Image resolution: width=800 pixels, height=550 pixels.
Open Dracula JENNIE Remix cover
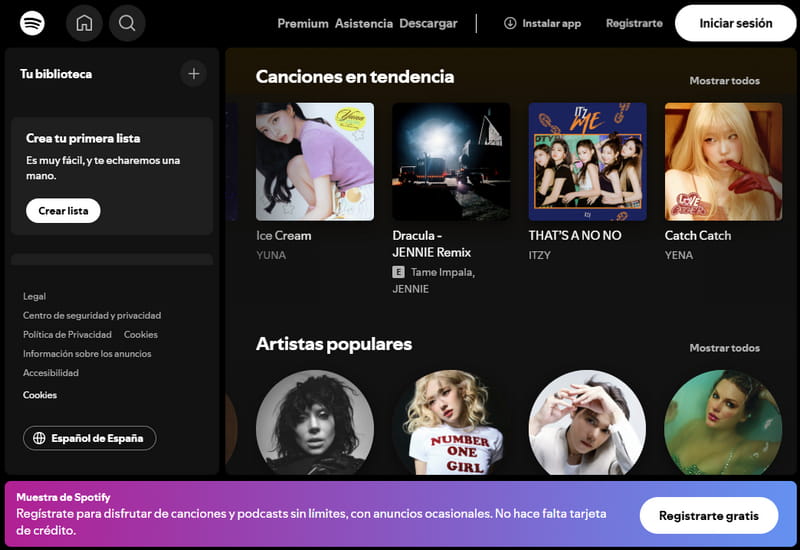[x=451, y=162]
